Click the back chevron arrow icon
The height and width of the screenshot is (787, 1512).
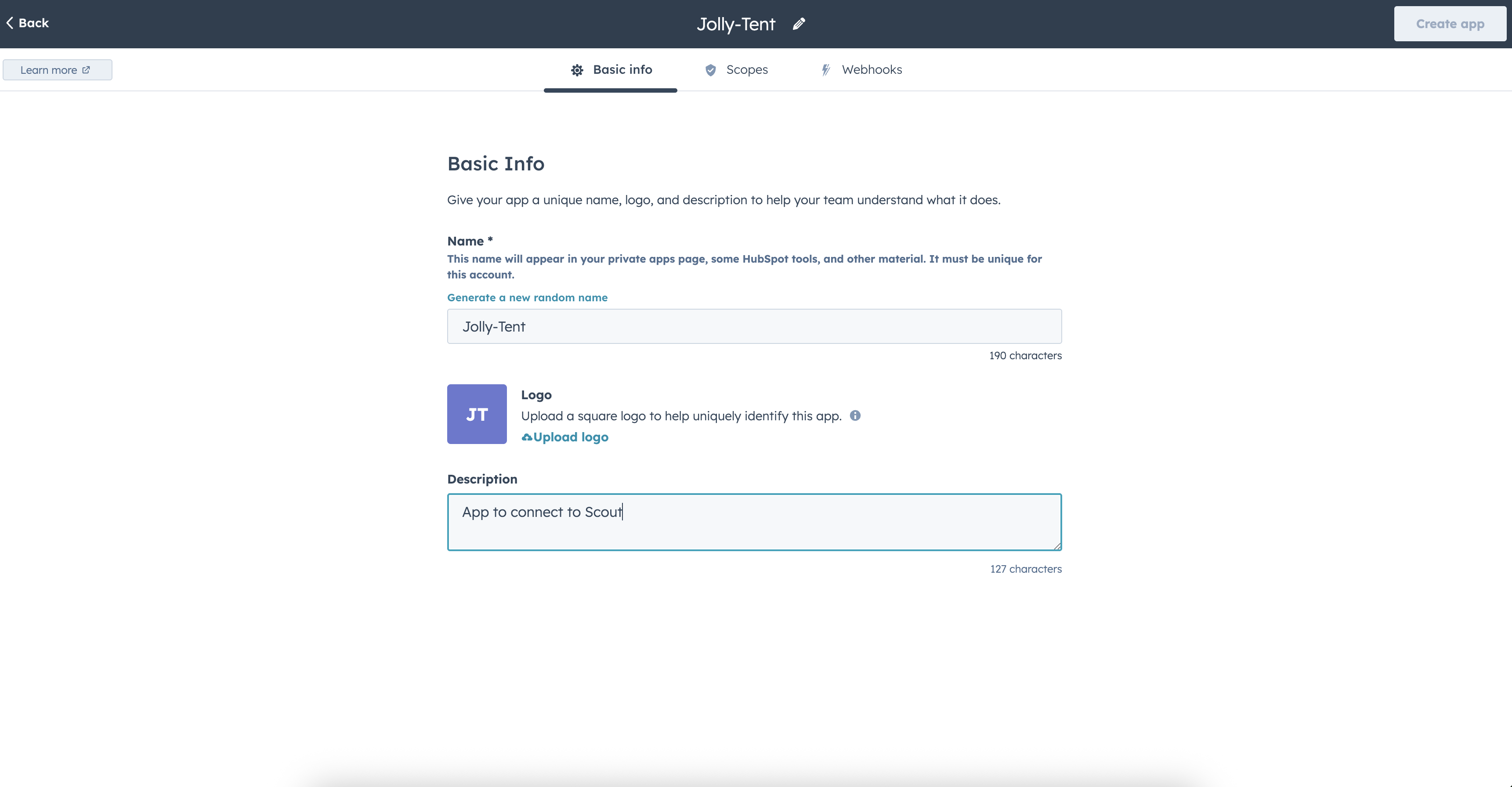click(10, 23)
